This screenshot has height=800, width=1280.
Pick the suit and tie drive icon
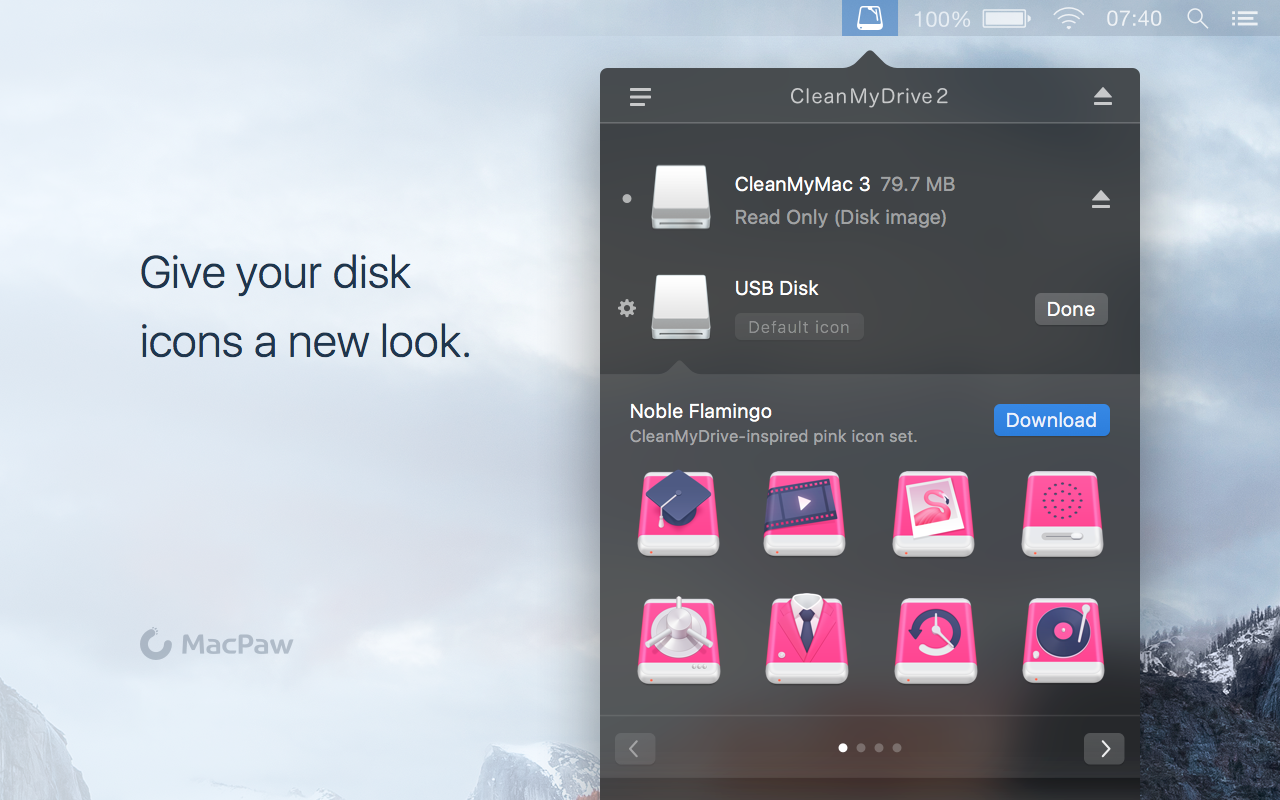pyautogui.click(x=806, y=640)
